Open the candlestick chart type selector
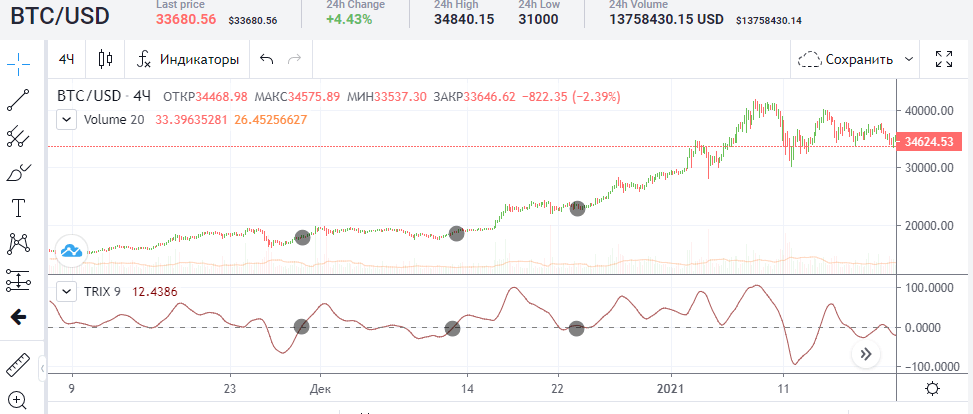The image size is (973, 414). click(x=105, y=59)
